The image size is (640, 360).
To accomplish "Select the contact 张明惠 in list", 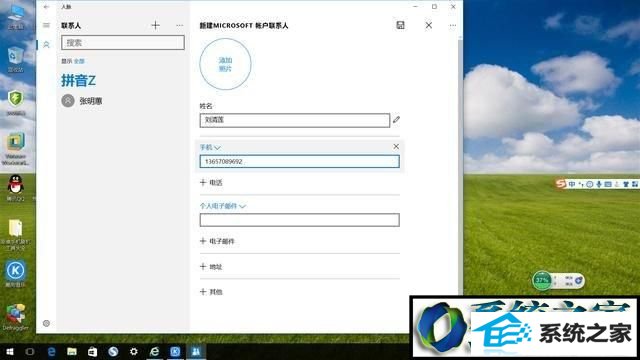I will click(x=122, y=101).
